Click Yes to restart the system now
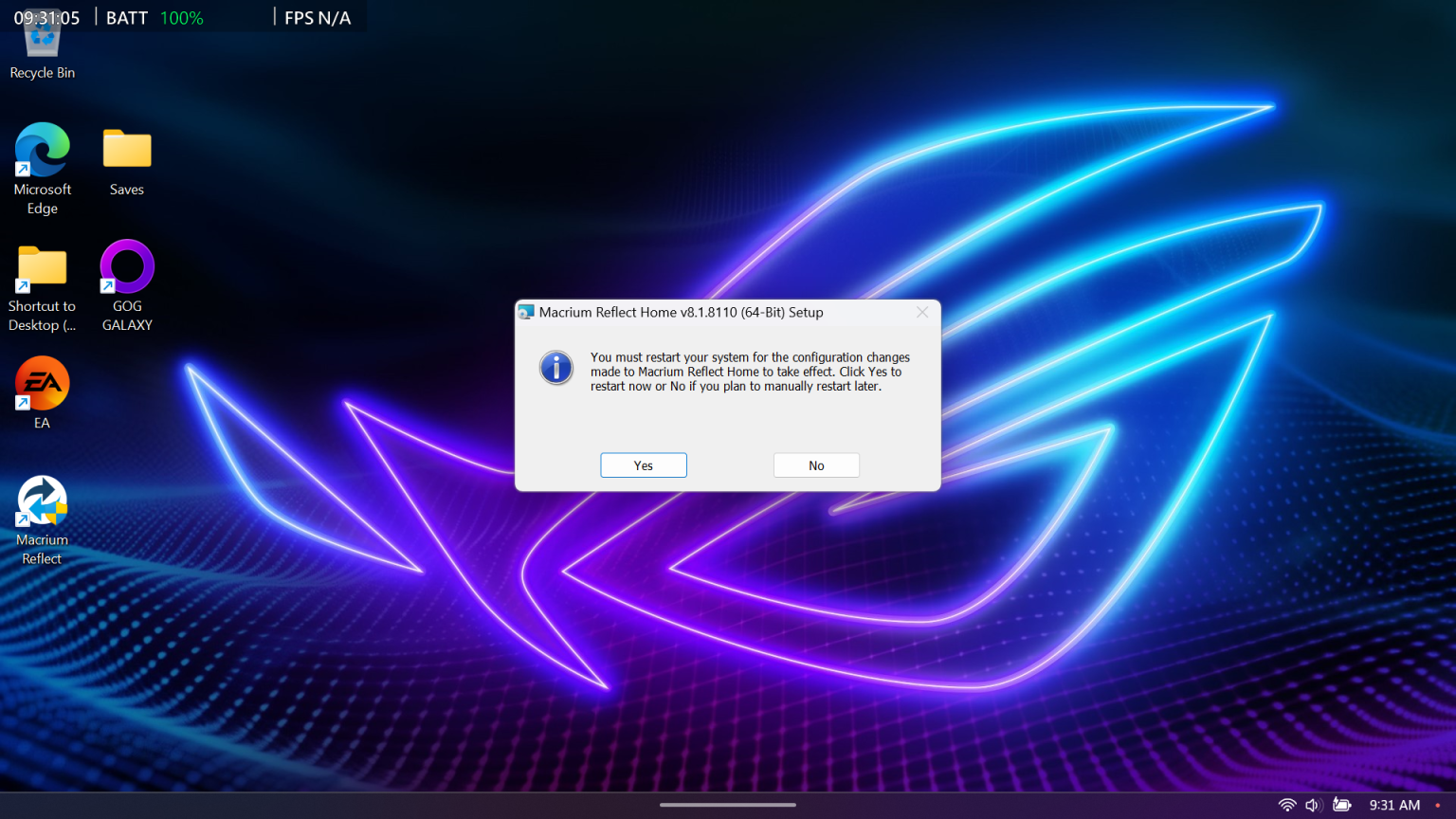This screenshot has height=819, width=1456. (643, 465)
